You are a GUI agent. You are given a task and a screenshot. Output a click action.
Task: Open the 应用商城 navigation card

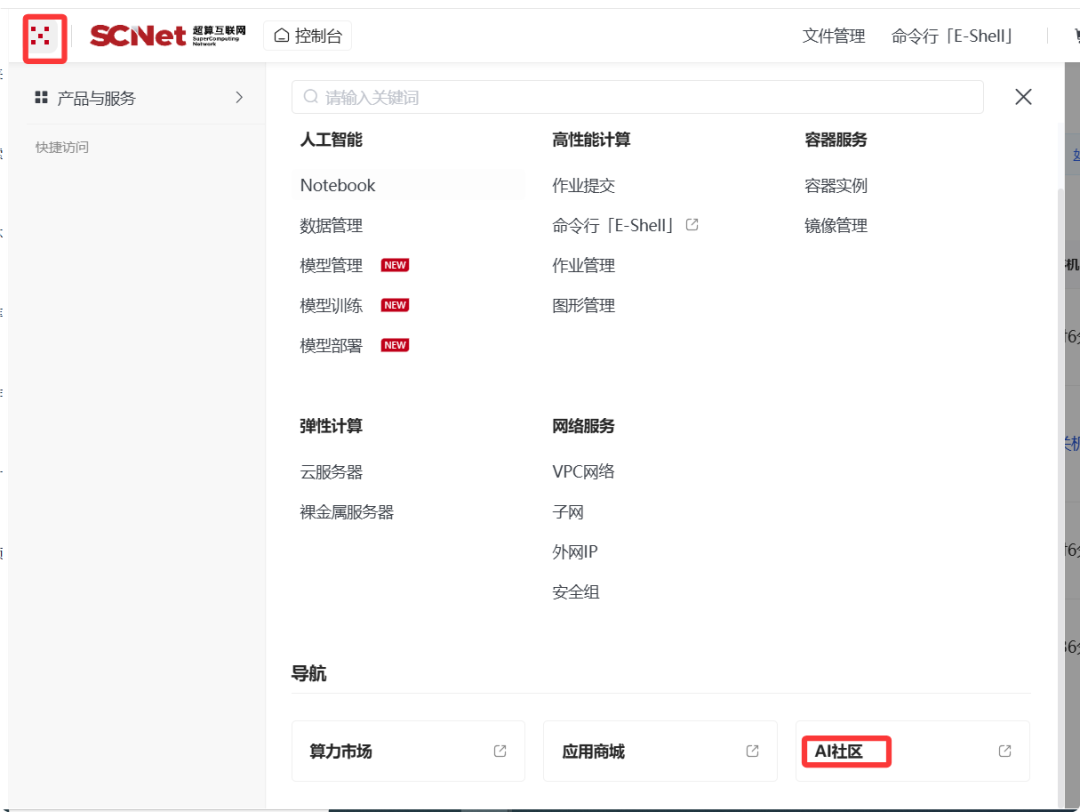660,751
